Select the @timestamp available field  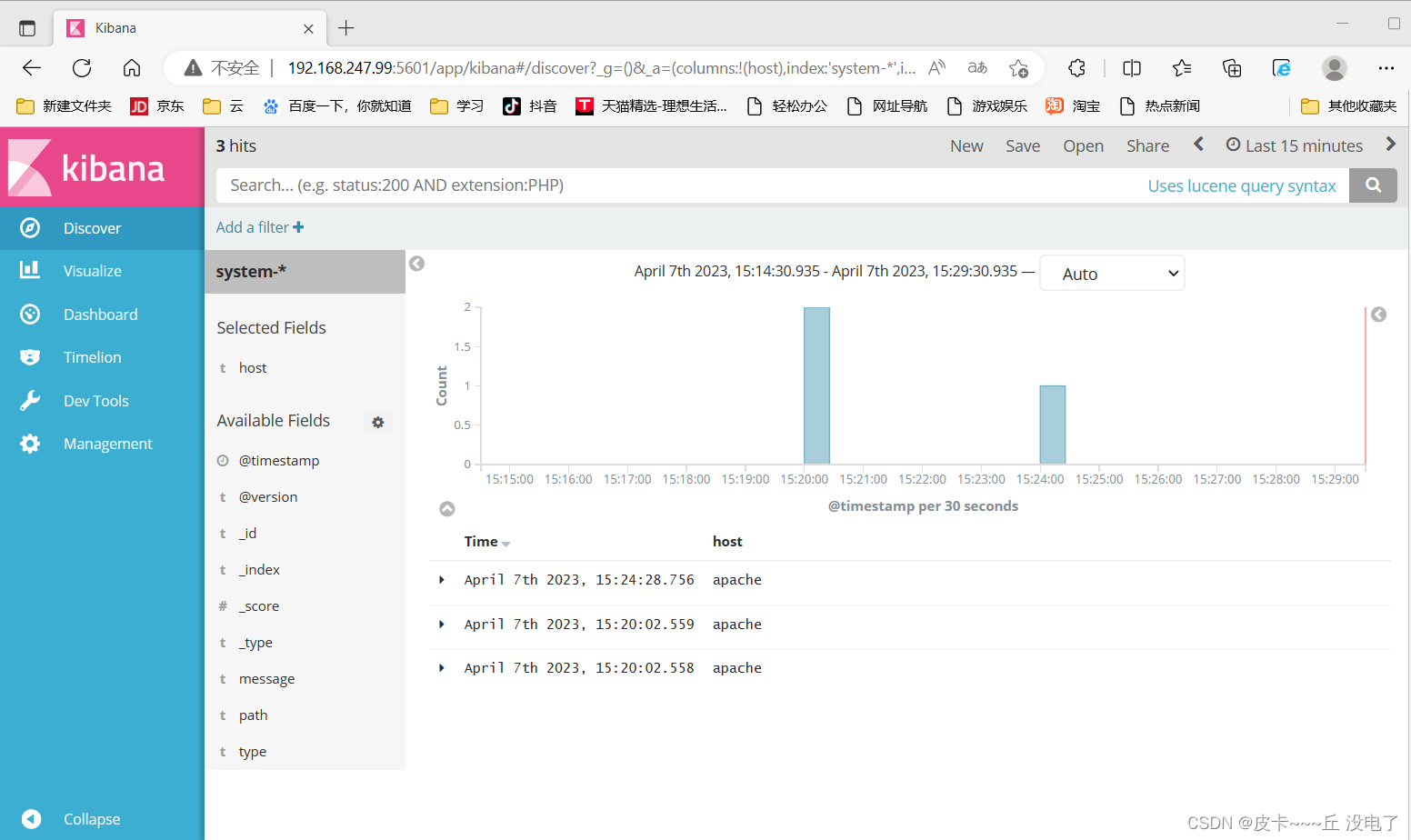[279, 461]
